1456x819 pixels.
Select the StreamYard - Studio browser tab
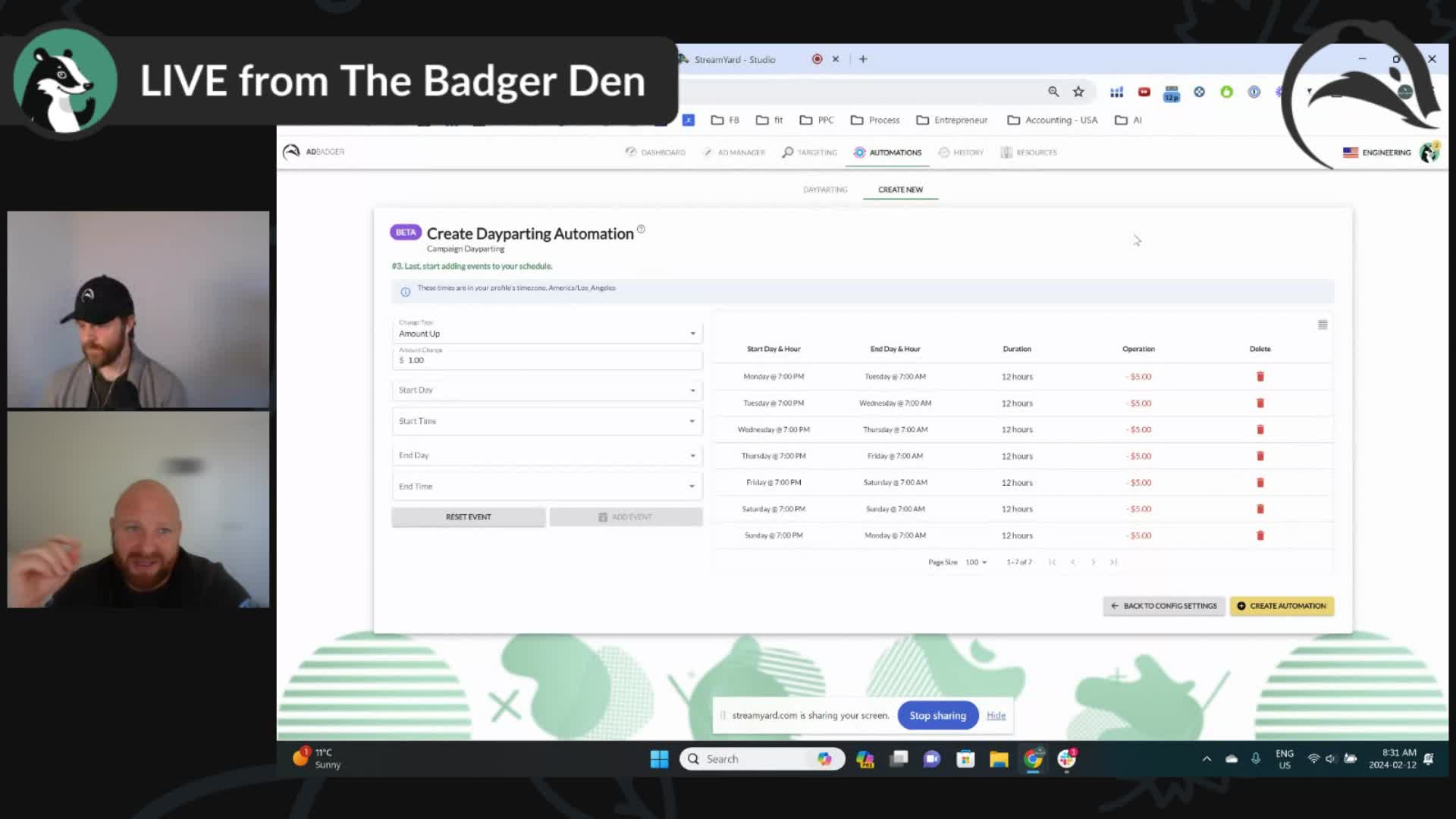(736, 59)
